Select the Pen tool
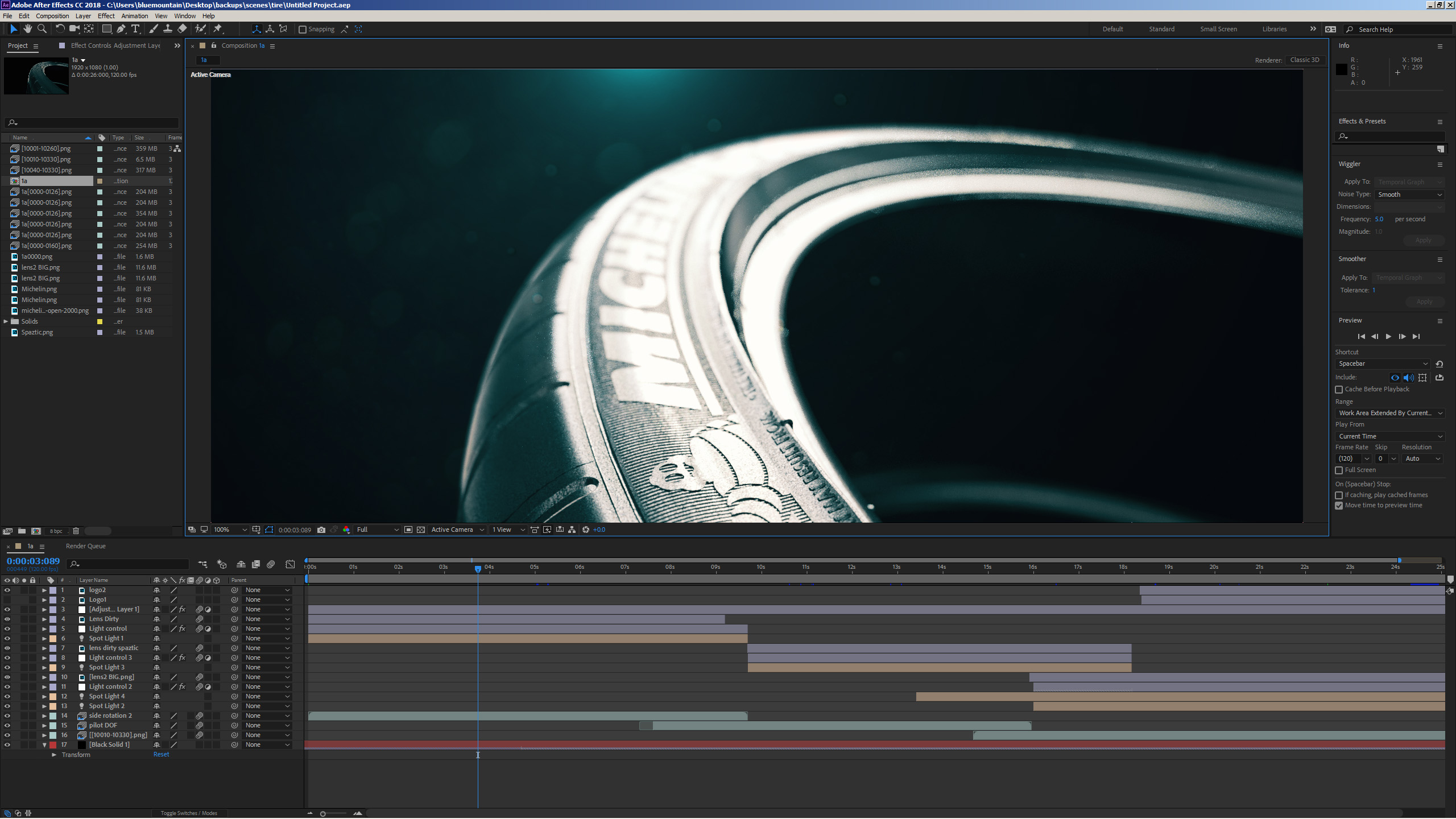 point(121,29)
